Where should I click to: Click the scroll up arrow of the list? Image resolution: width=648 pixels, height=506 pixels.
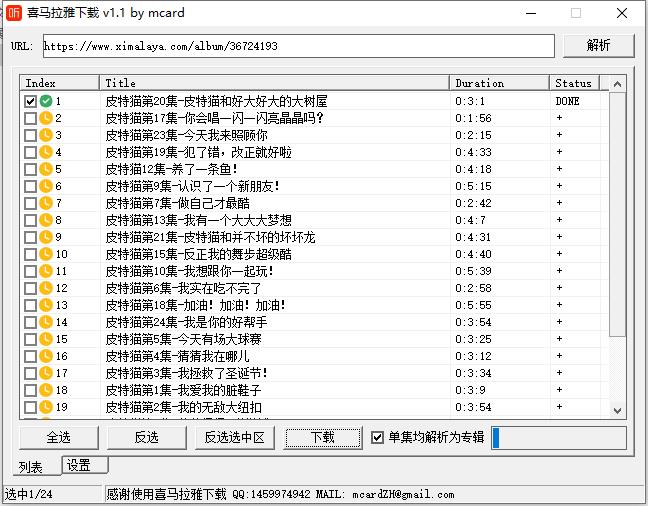pyautogui.click(x=617, y=84)
